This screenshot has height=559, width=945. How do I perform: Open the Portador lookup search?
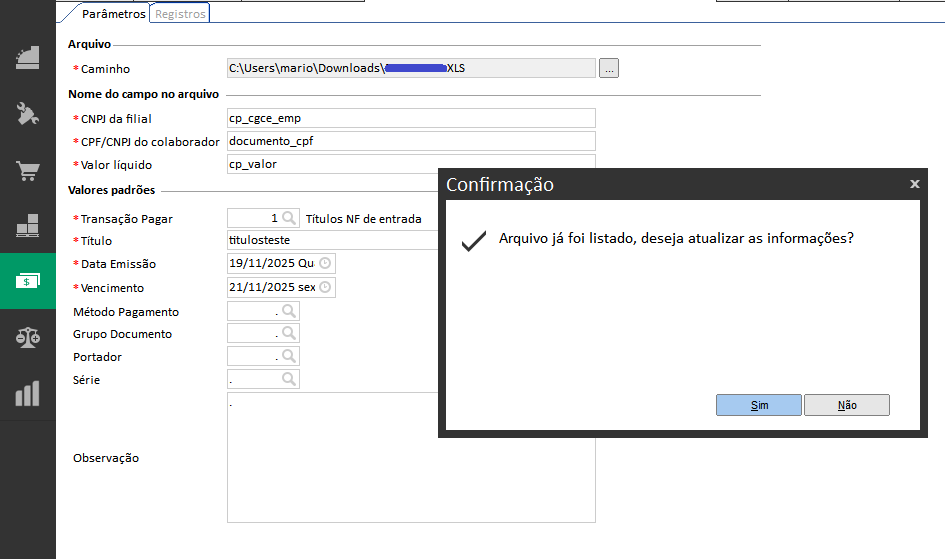tap(289, 356)
